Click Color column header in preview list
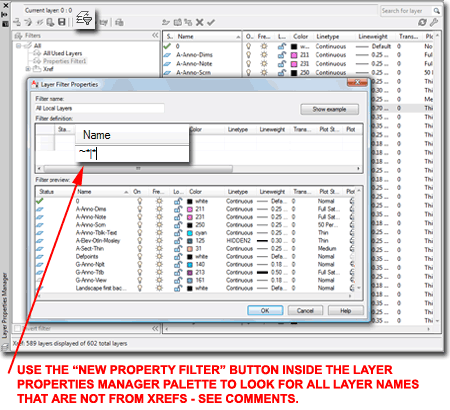The height and width of the screenshot is (410, 450). (x=195, y=192)
